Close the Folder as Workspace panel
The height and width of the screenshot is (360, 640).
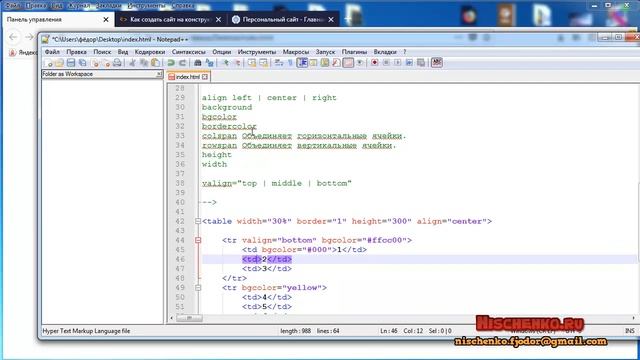click(159, 74)
